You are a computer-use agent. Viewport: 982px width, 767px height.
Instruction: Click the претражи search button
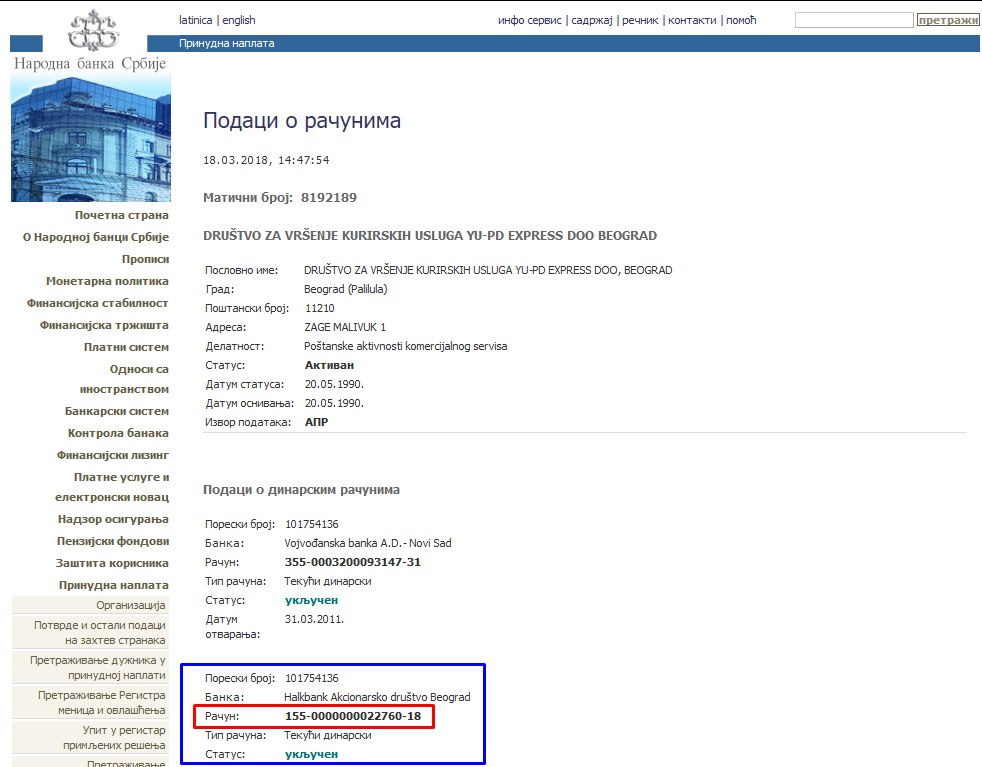click(948, 20)
